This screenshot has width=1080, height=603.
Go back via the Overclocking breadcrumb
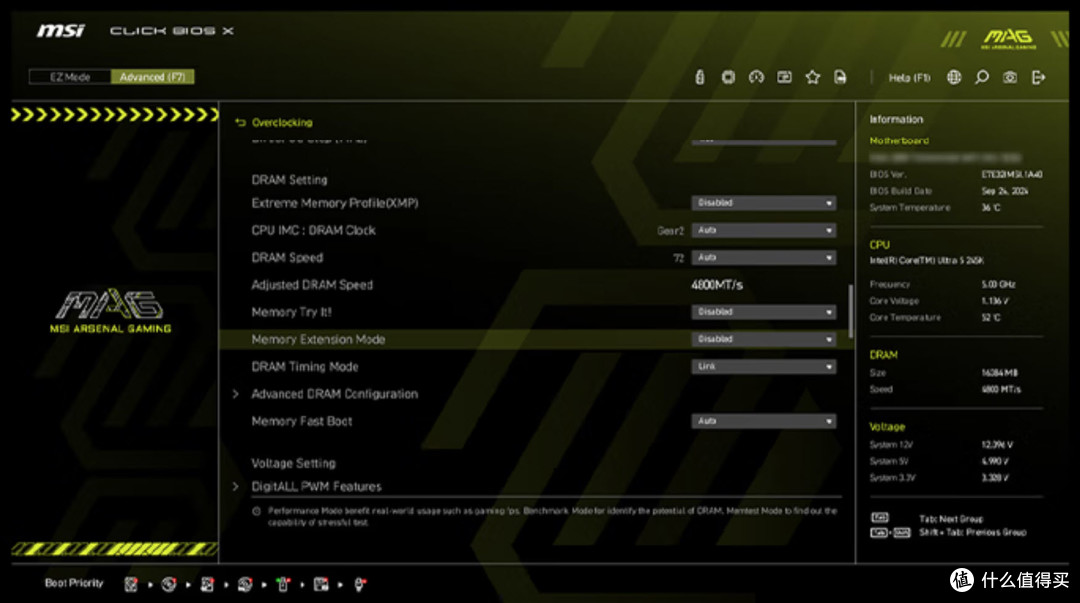point(274,123)
